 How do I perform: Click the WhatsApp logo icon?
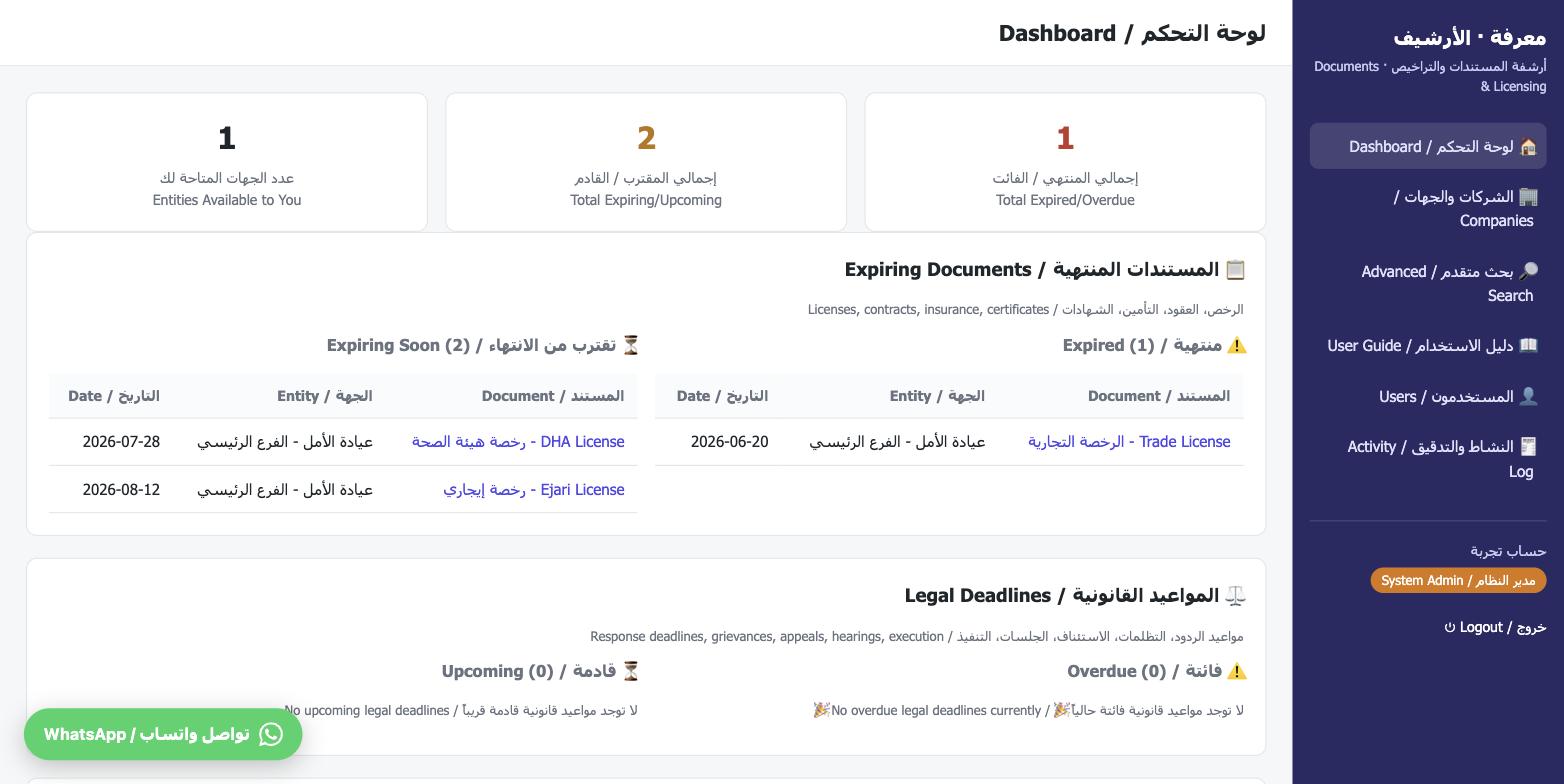(271, 734)
